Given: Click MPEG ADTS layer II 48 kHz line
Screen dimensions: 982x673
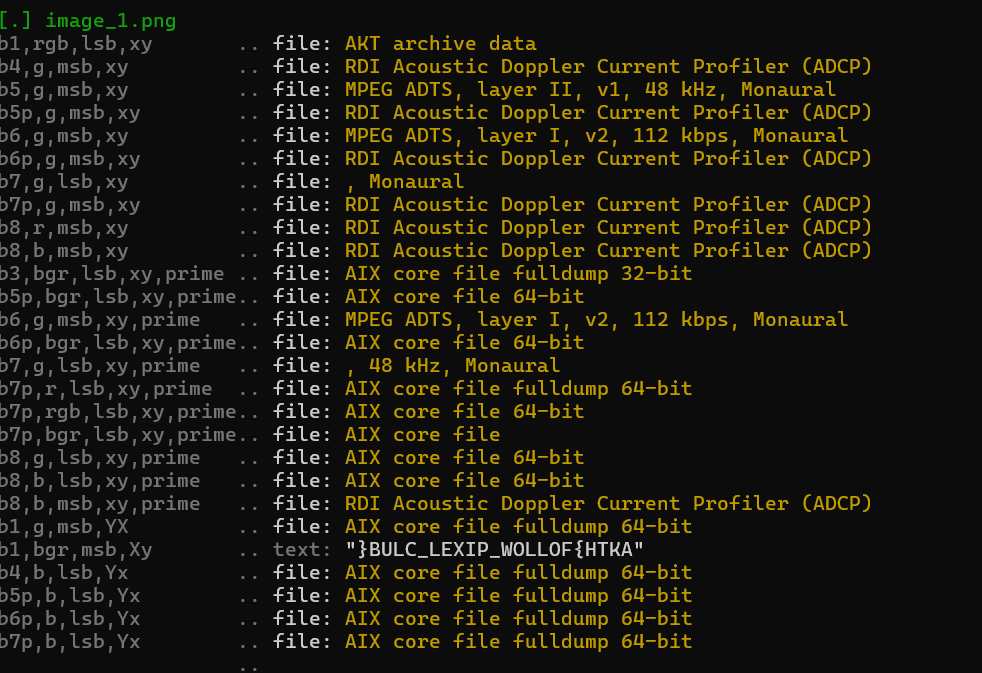Looking at the screenshot, I should pyautogui.click(x=590, y=90).
